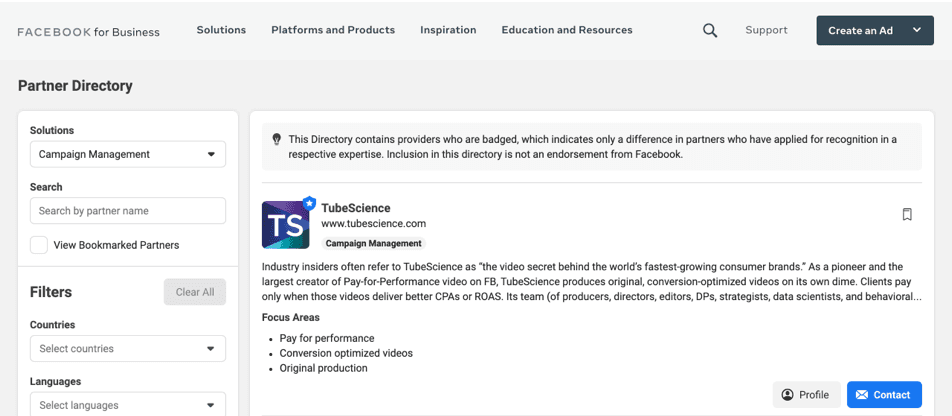952x416 pixels.
Task: Check View Bookmarked Partners checkbox
Action: pyautogui.click(x=39, y=245)
